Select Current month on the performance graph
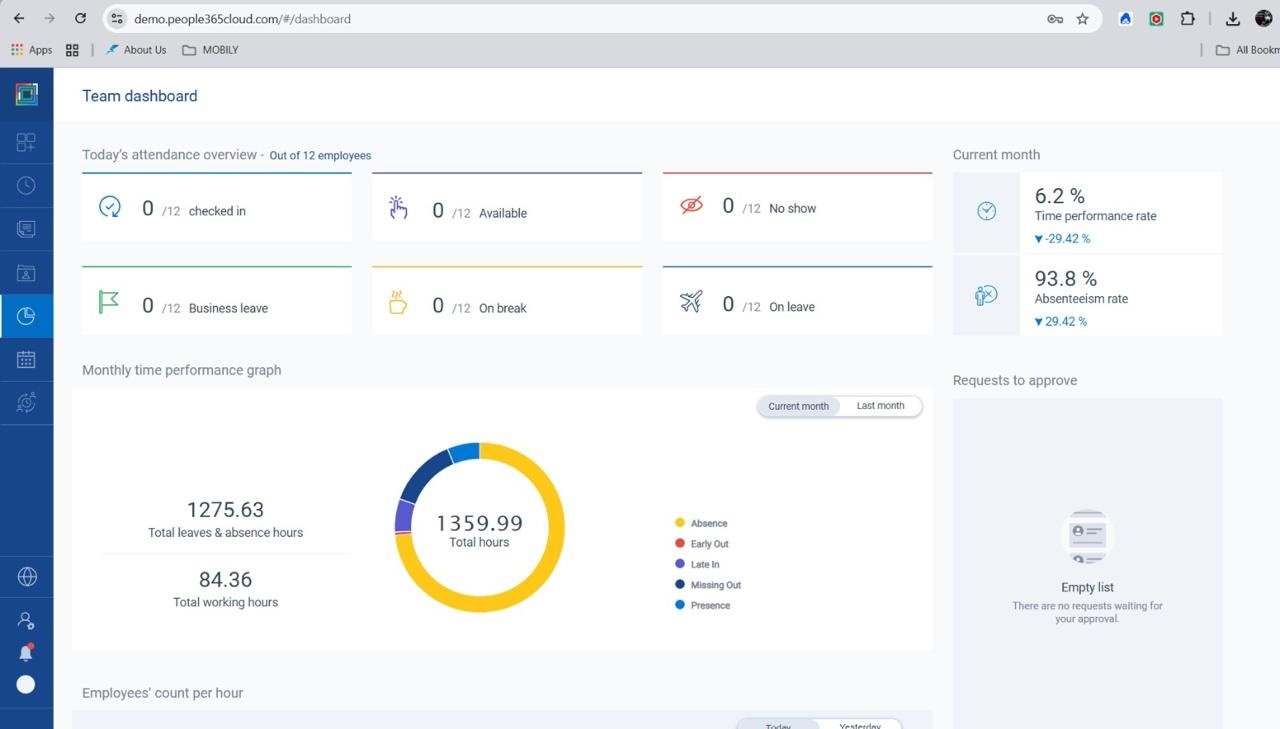Viewport: 1280px width, 729px height. 798,406
